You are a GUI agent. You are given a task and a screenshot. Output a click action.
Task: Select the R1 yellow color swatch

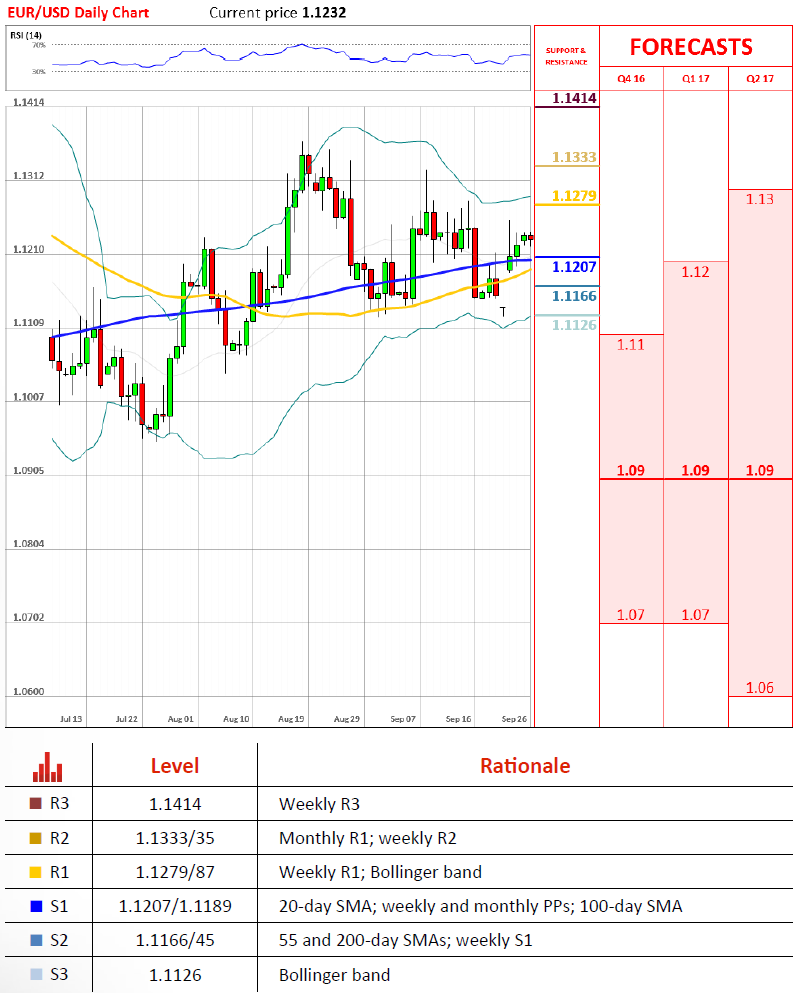click(35, 872)
